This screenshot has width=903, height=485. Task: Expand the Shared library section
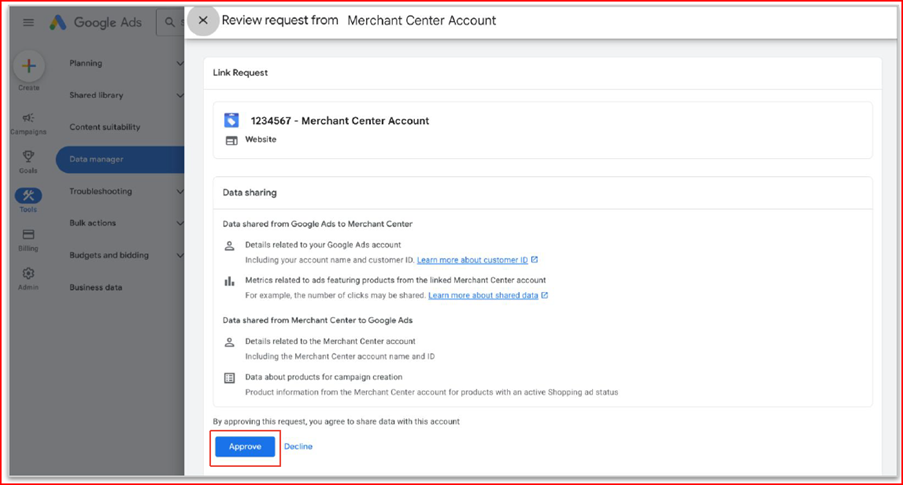(x=179, y=95)
